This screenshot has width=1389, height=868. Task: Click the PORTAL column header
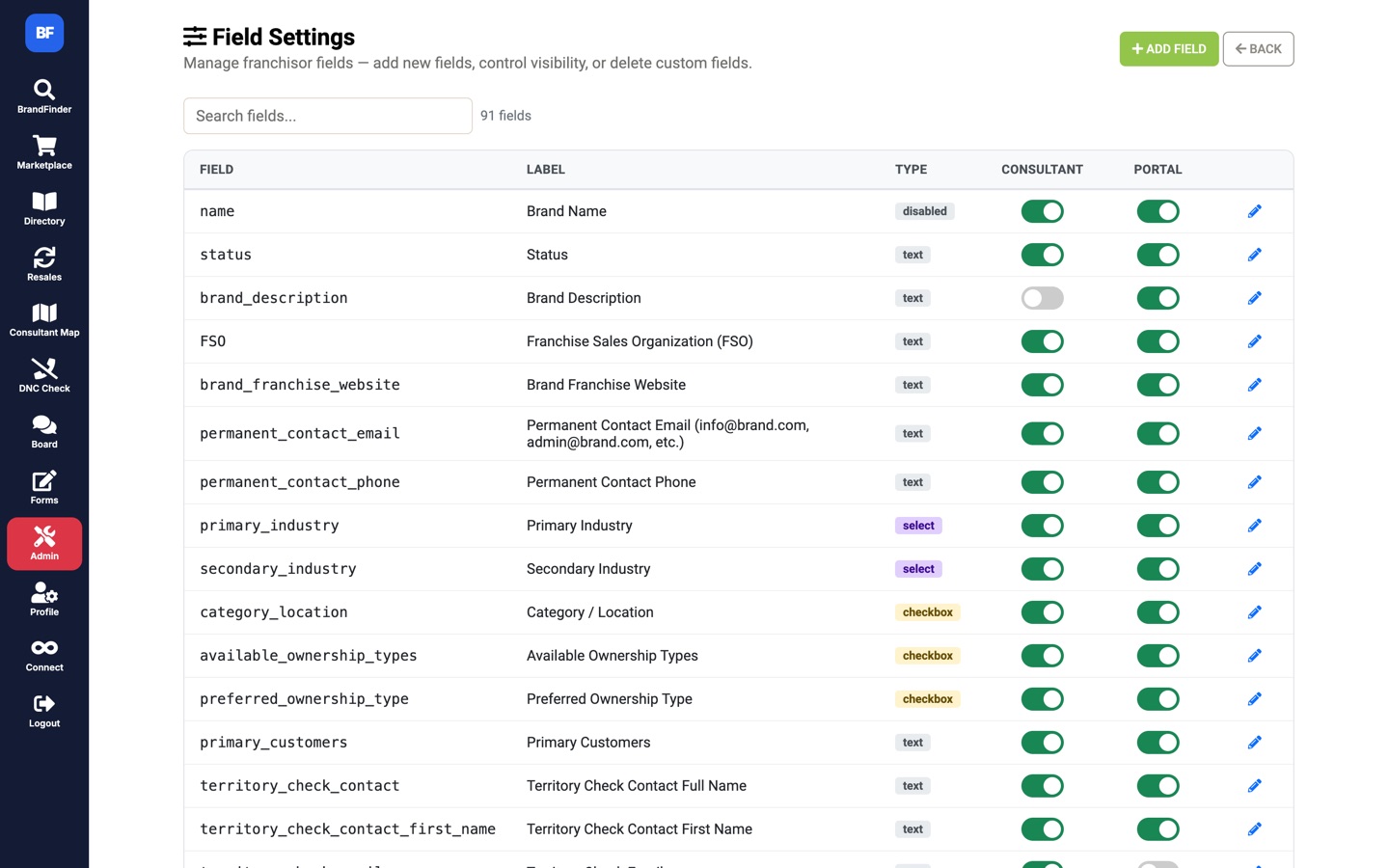point(1157,170)
